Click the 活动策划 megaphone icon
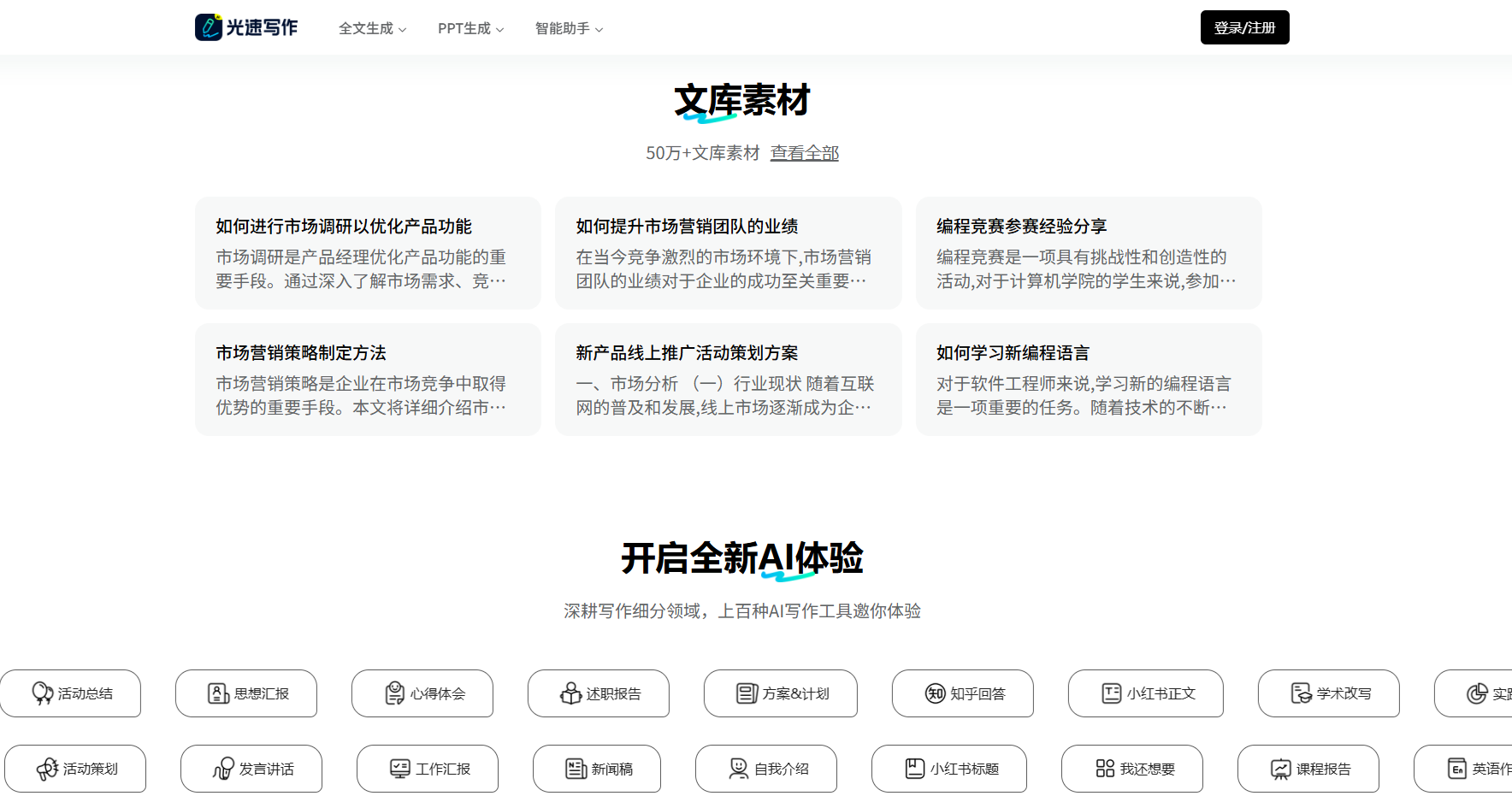Viewport: 1512px width, 796px height. coord(47,769)
